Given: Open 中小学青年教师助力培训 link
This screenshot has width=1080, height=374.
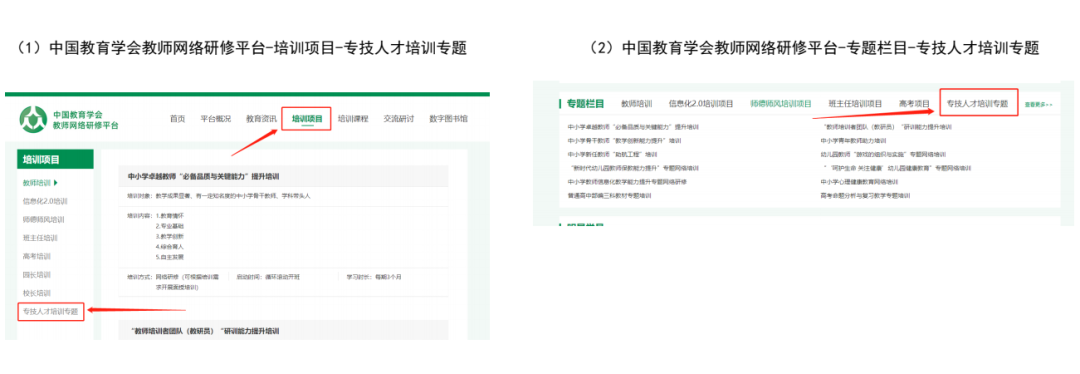Looking at the screenshot, I should point(853,141).
